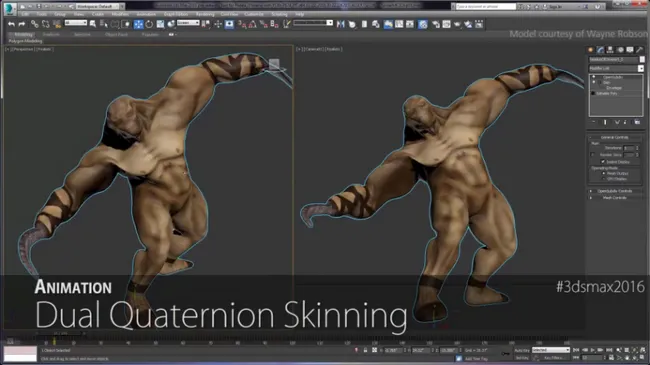The height and width of the screenshot is (365, 650).
Task: Click the object color swatch
Action: [x=642, y=59]
